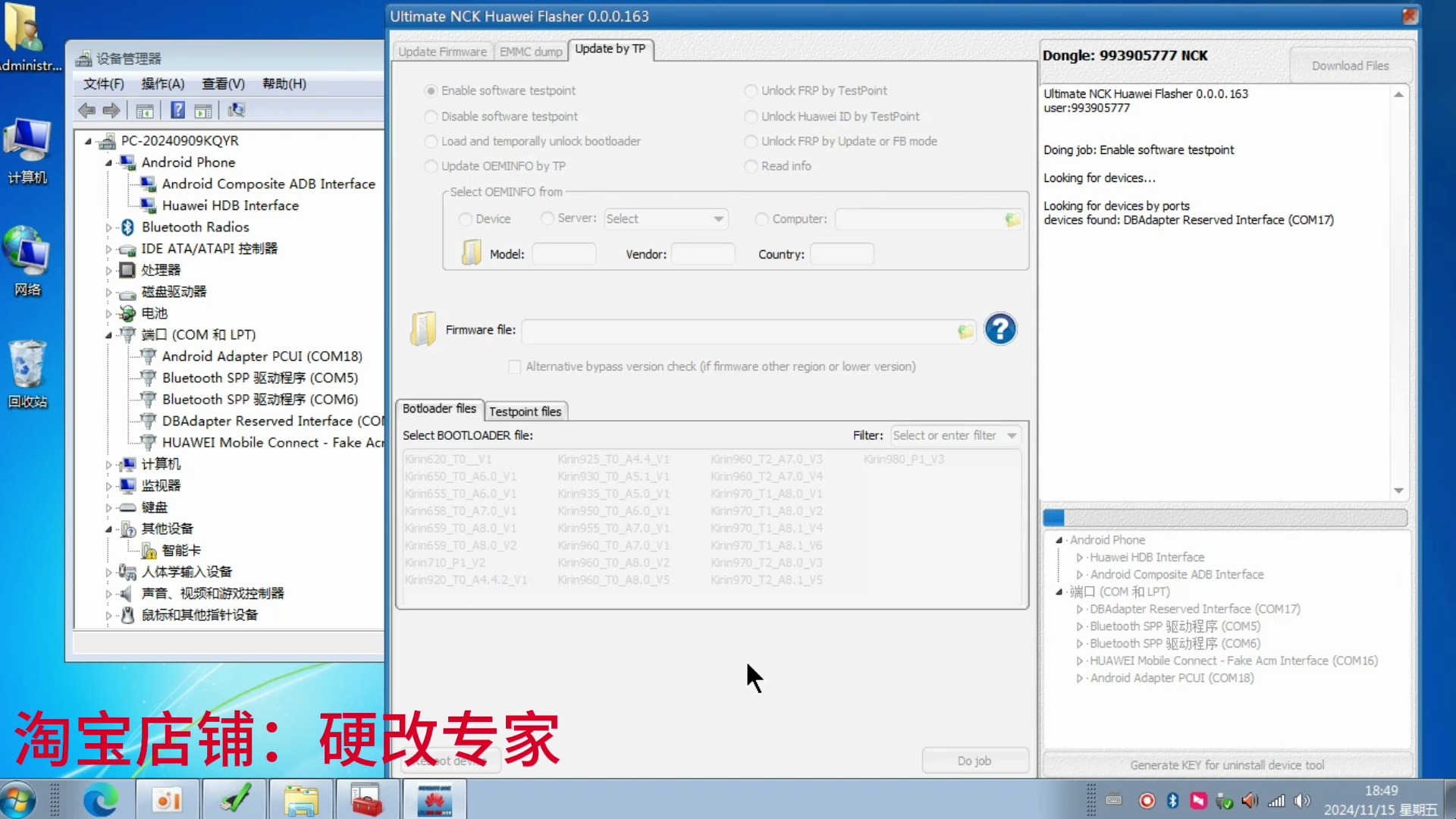Switch to Update Firmware tab
Image resolution: width=1456 pixels, height=819 pixels.
point(442,52)
